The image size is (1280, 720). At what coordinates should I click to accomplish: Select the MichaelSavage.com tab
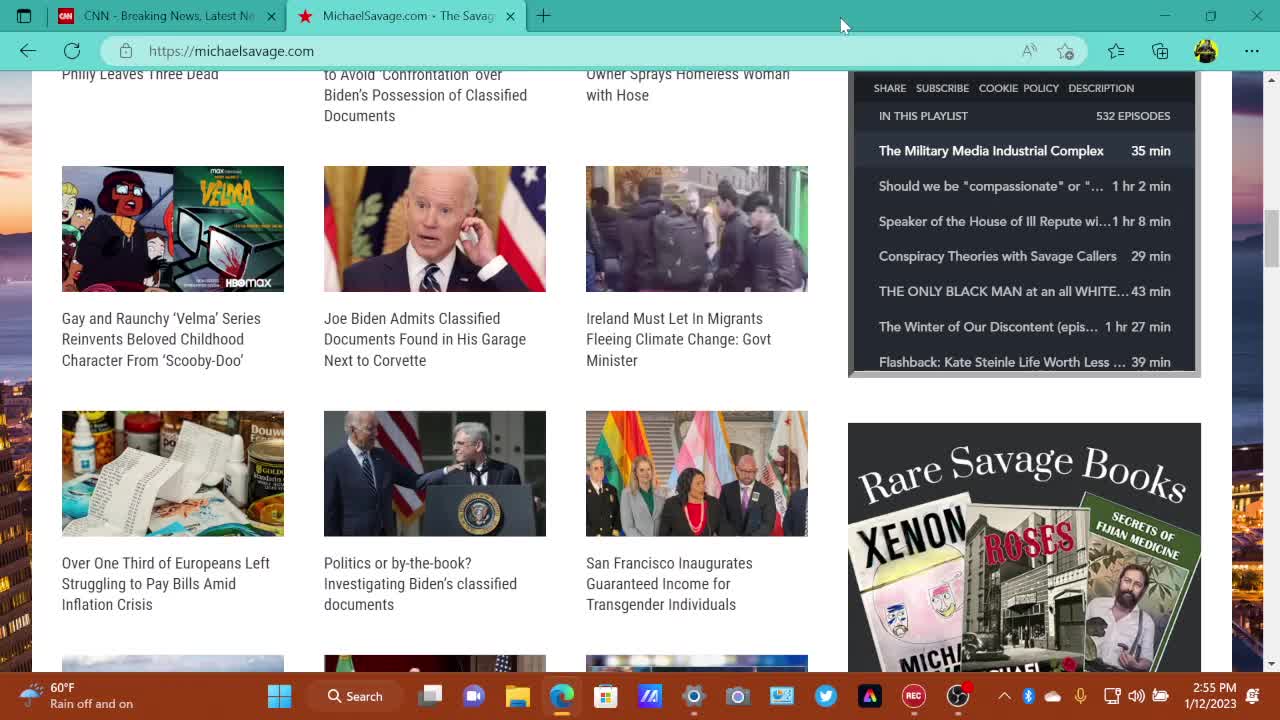click(x=406, y=16)
